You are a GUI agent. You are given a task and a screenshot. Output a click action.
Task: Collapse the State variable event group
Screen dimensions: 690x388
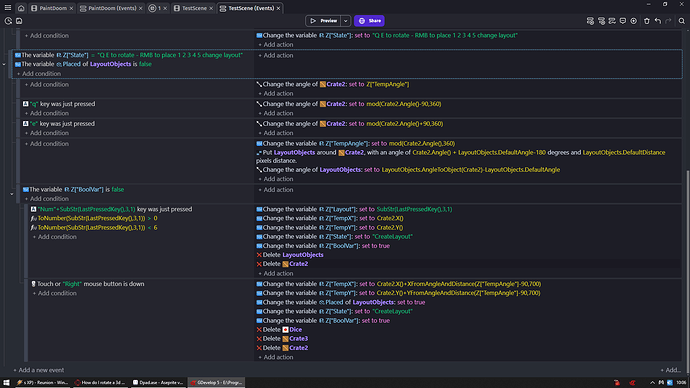[x=4, y=64]
